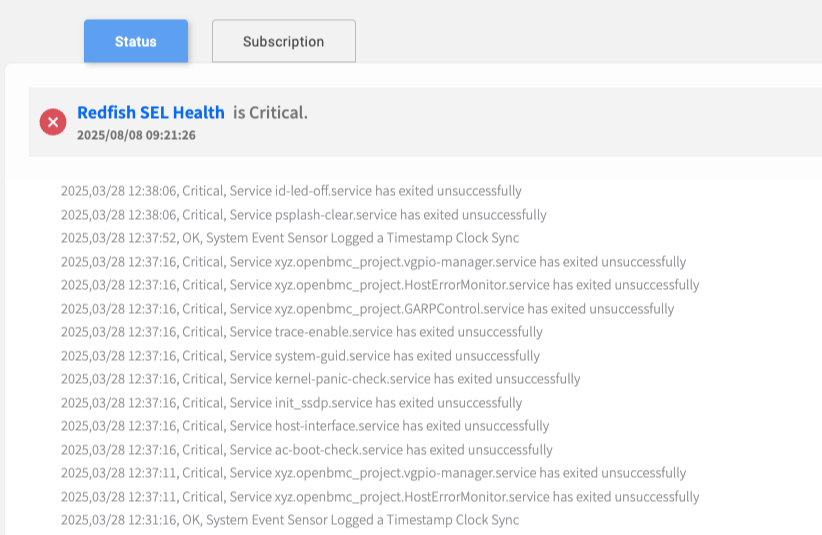Select the GARPControl.service log entry

[x=367, y=309]
